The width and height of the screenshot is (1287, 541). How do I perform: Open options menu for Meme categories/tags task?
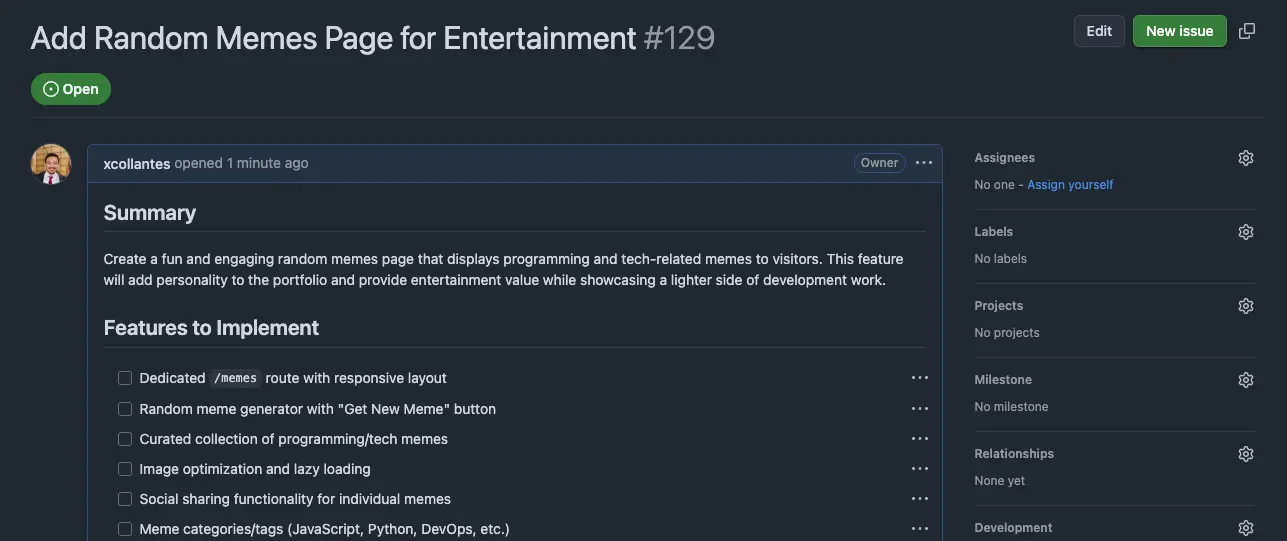919,529
